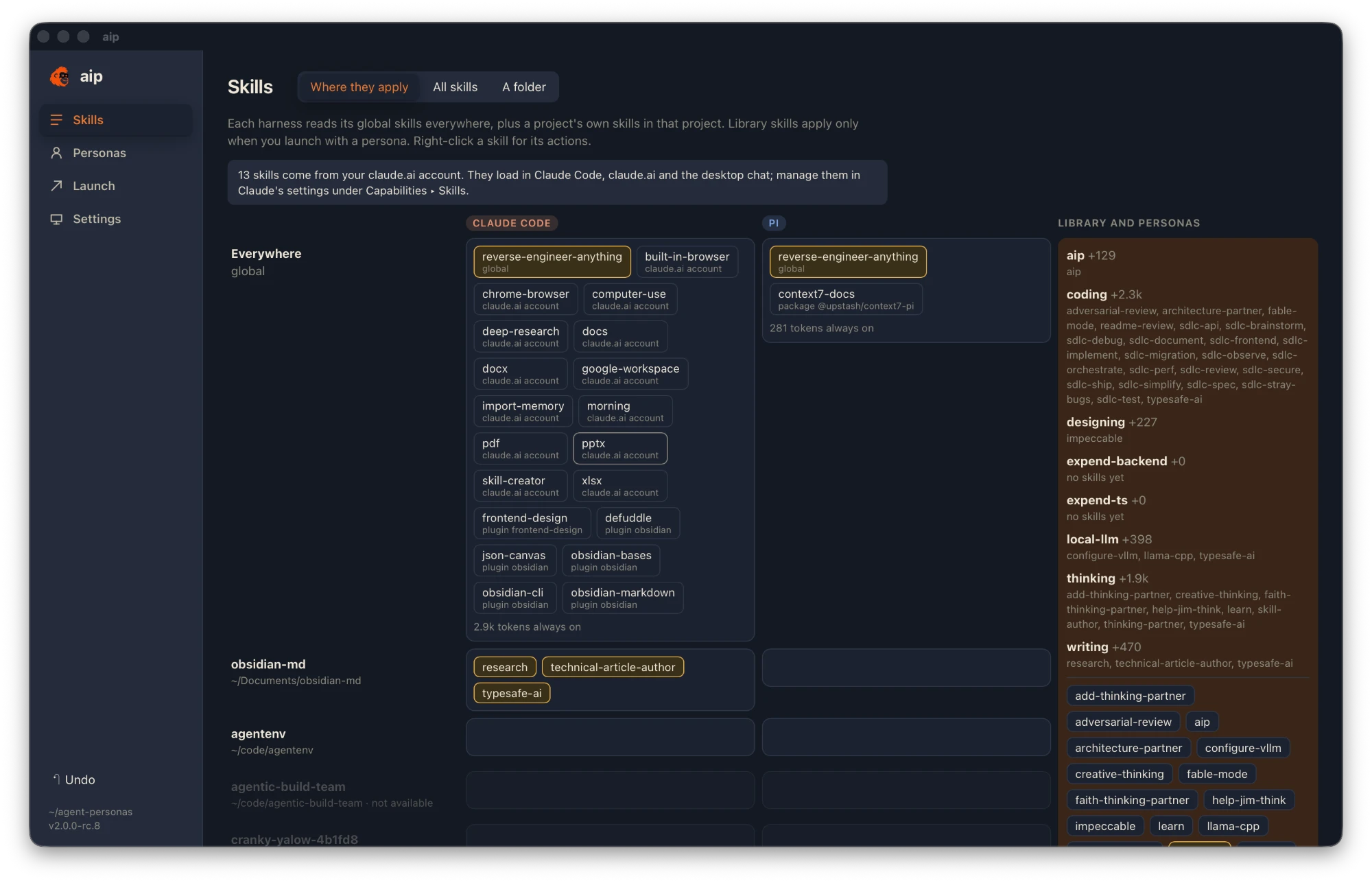1372x883 pixels.
Task: Click the CLAUDE CODE column badge
Action: pos(512,223)
